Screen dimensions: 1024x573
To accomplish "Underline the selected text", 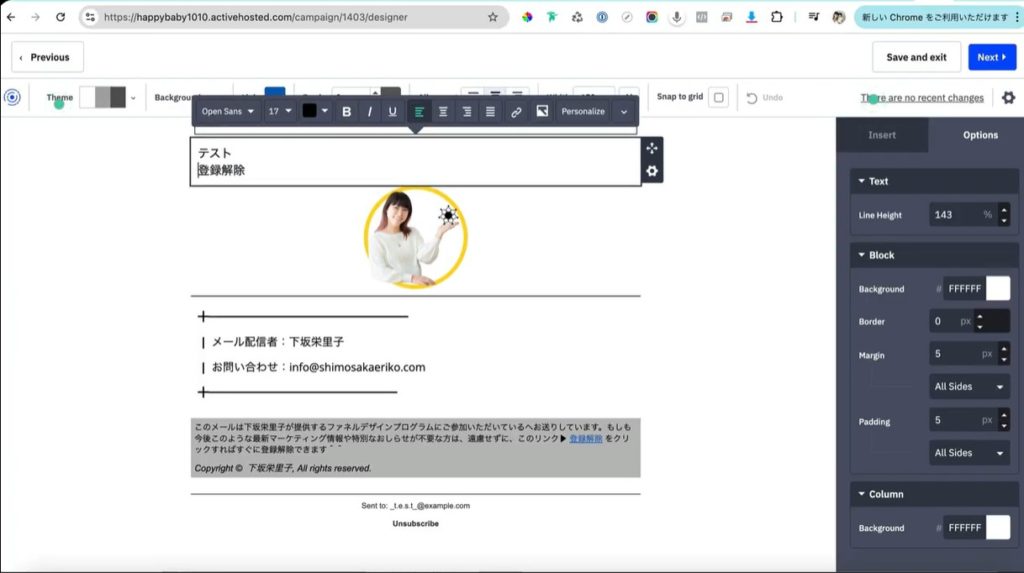I will pos(392,112).
